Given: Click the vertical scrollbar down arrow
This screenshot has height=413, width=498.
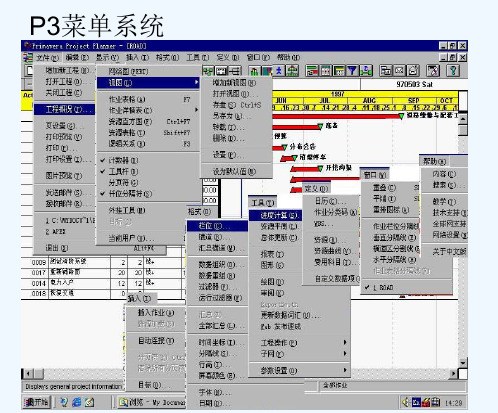Looking at the screenshot, I should coord(463,362).
